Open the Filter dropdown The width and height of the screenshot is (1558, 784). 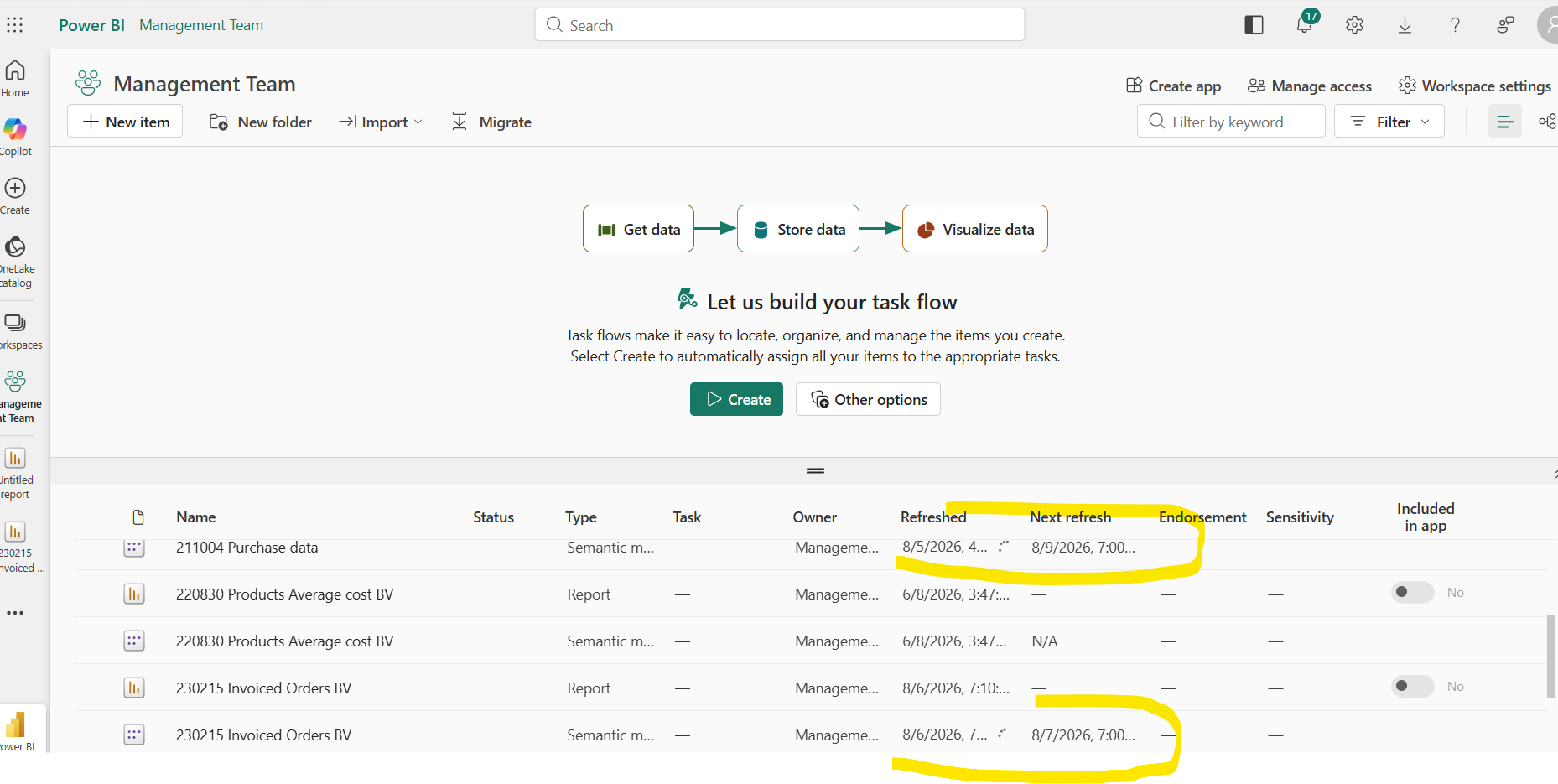[x=1389, y=122]
